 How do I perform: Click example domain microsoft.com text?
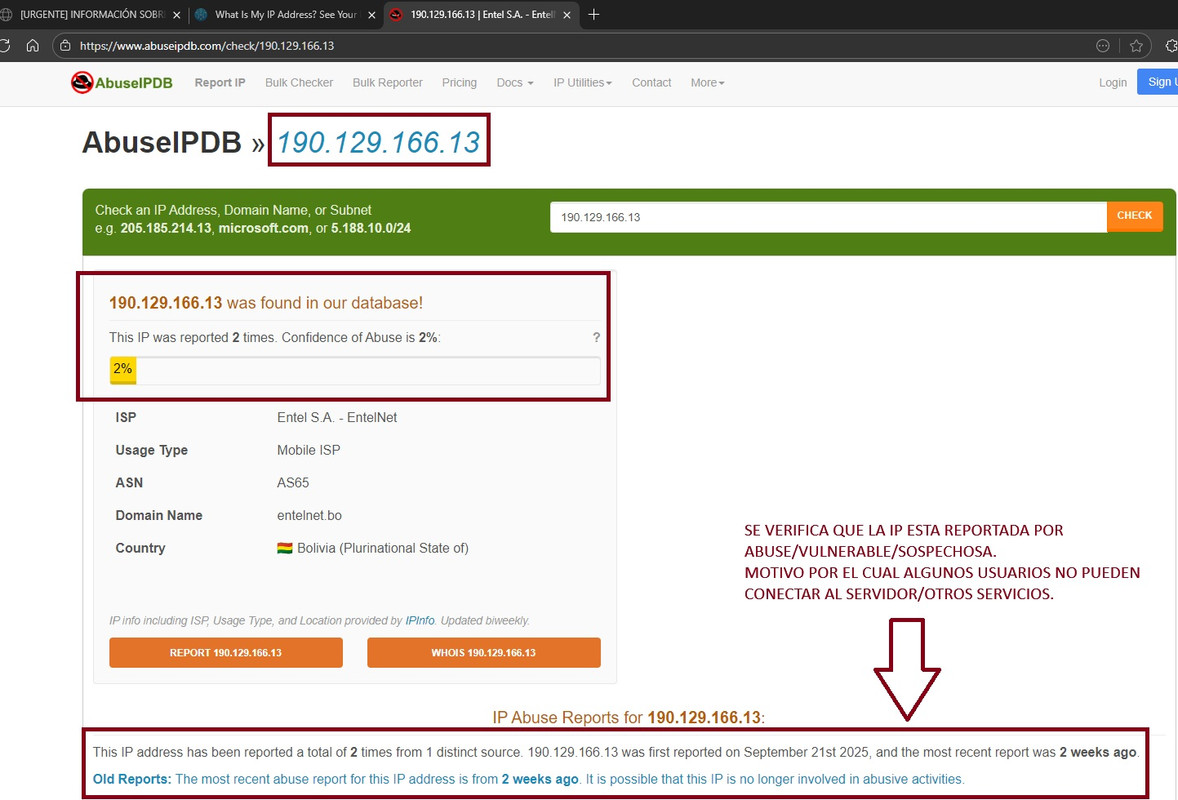tap(263, 228)
